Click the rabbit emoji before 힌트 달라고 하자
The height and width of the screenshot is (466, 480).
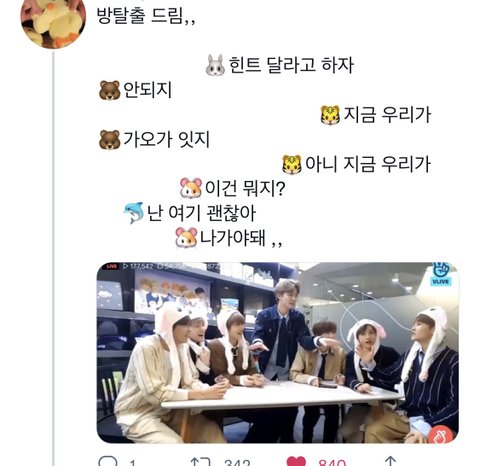pos(215,65)
